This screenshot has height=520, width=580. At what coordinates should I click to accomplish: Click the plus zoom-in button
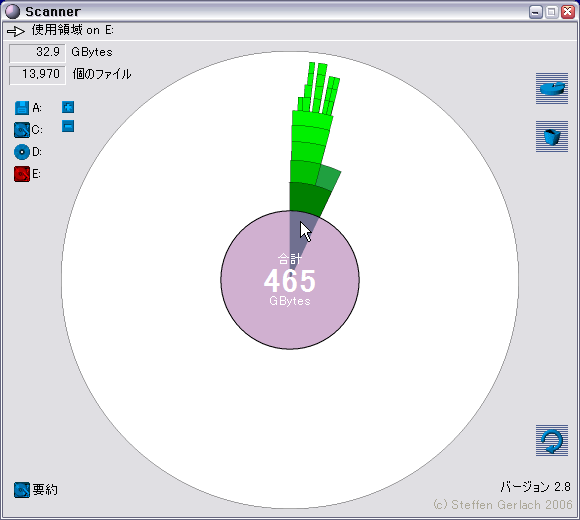(x=68, y=107)
